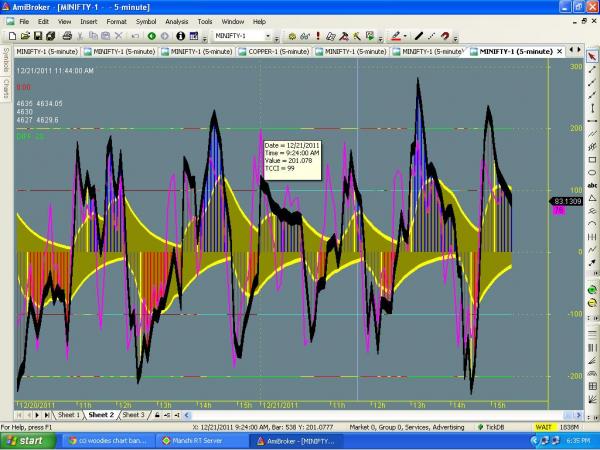Select the Vertical line drawing tool
Image resolution: width=600 pixels, height=450 pixels.
[592, 108]
